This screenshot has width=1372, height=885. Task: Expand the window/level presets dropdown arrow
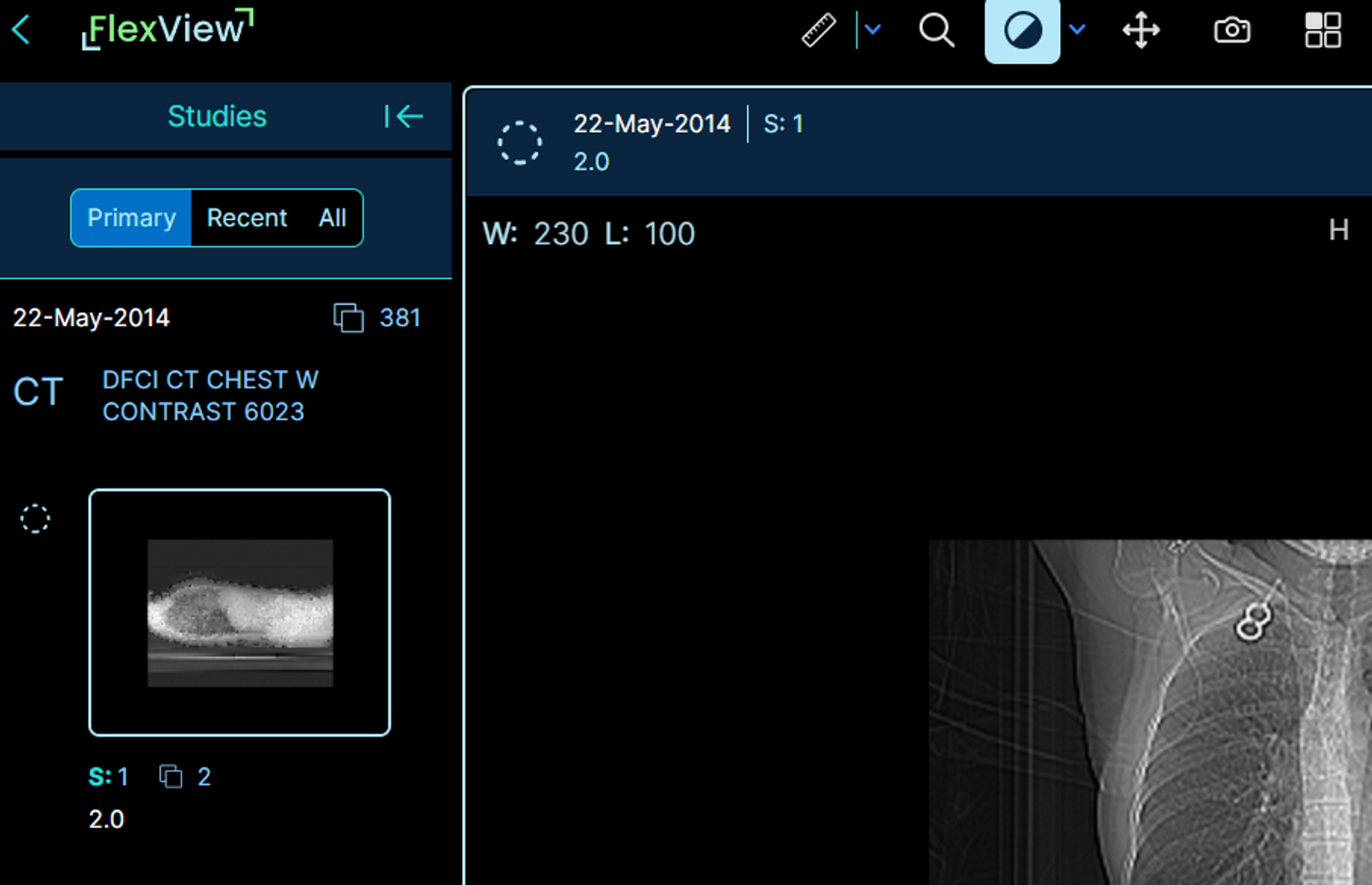1078,31
